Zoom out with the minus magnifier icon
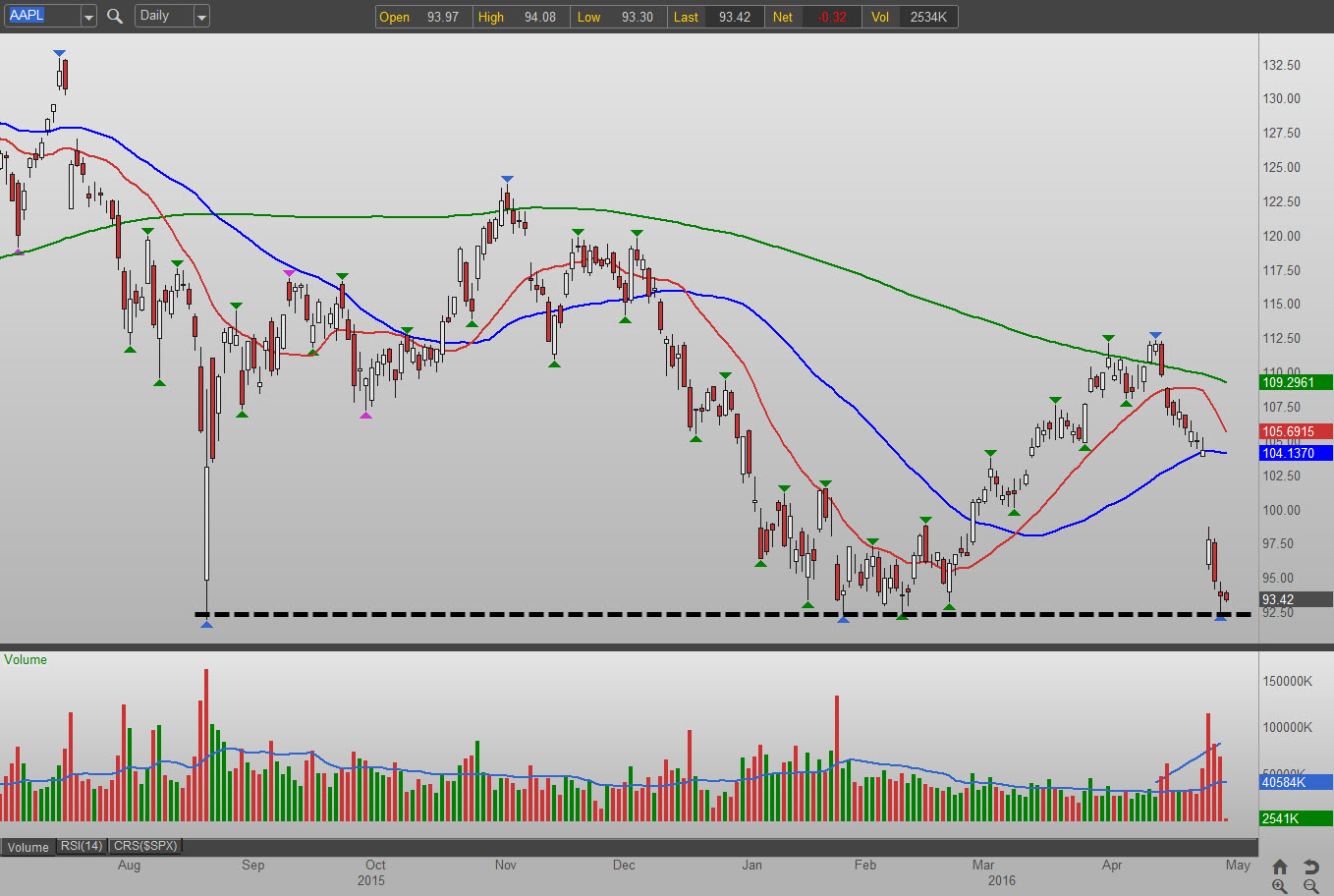1334x896 pixels. pyautogui.click(x=1310, y=886)
